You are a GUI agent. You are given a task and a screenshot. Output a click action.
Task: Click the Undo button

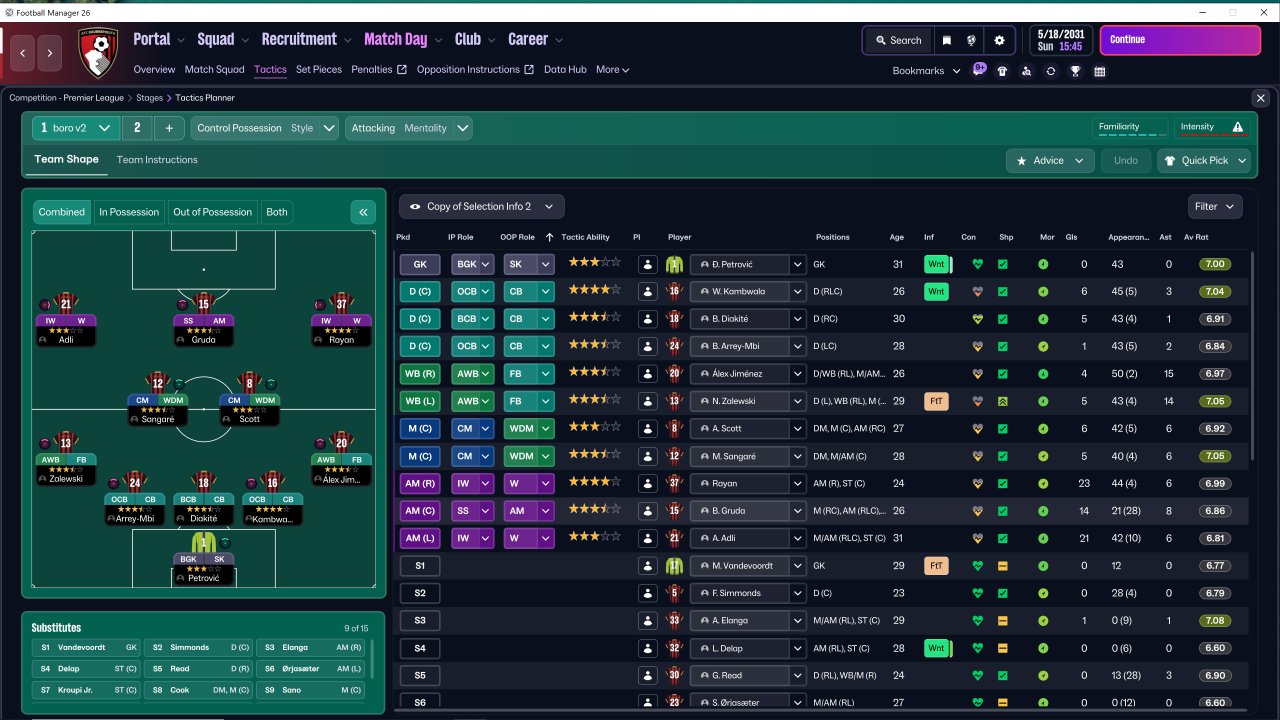point(1126,161)
